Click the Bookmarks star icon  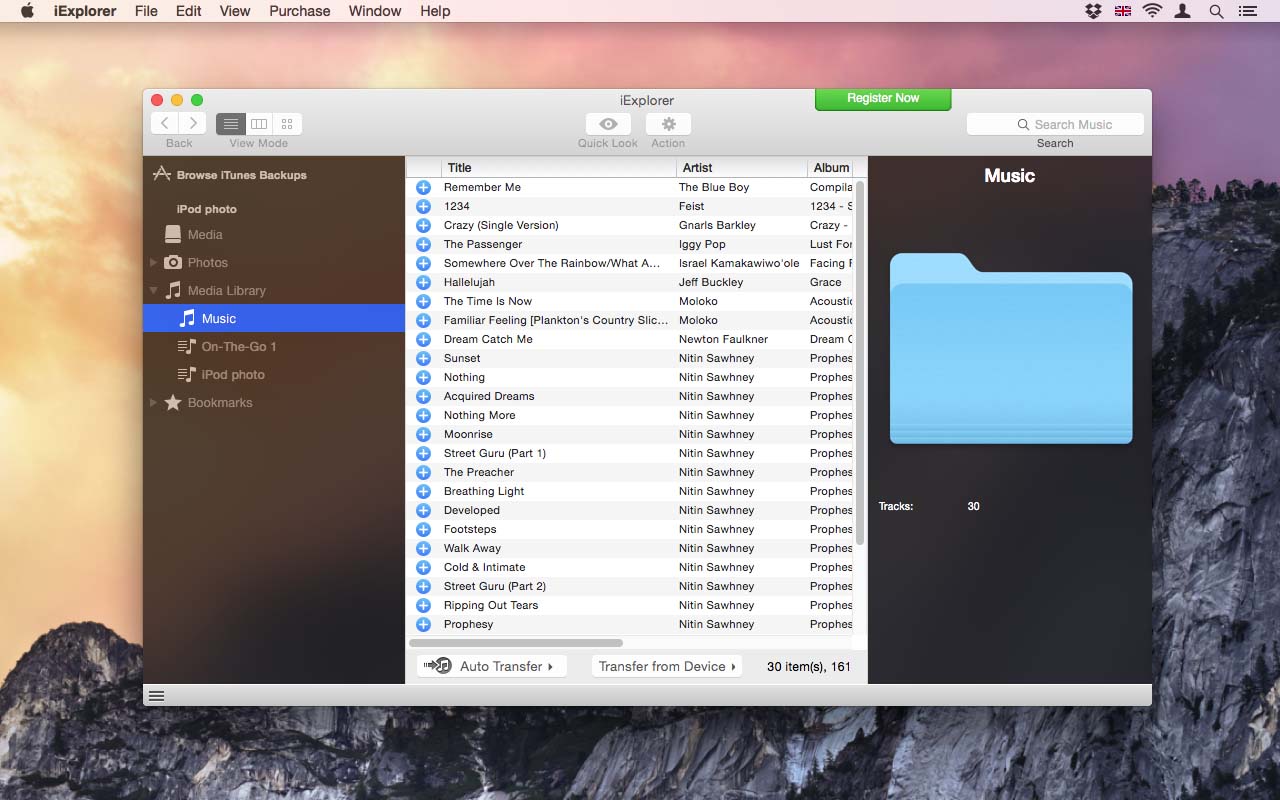(173, 402)
